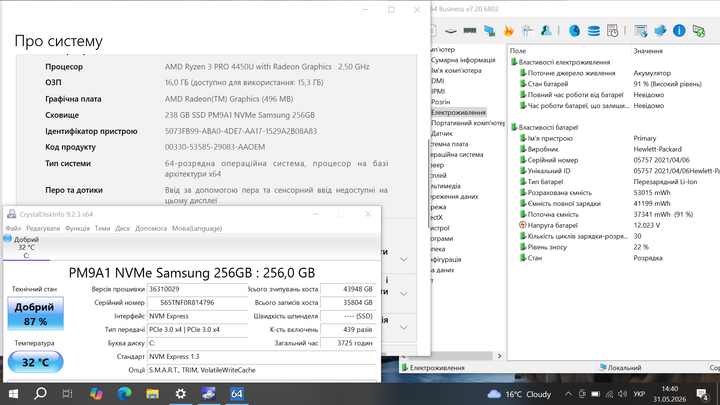Show hidden tray icons chevron
Image resolution: width=720 pixels, height=405 pixels.
coord(568,394)
